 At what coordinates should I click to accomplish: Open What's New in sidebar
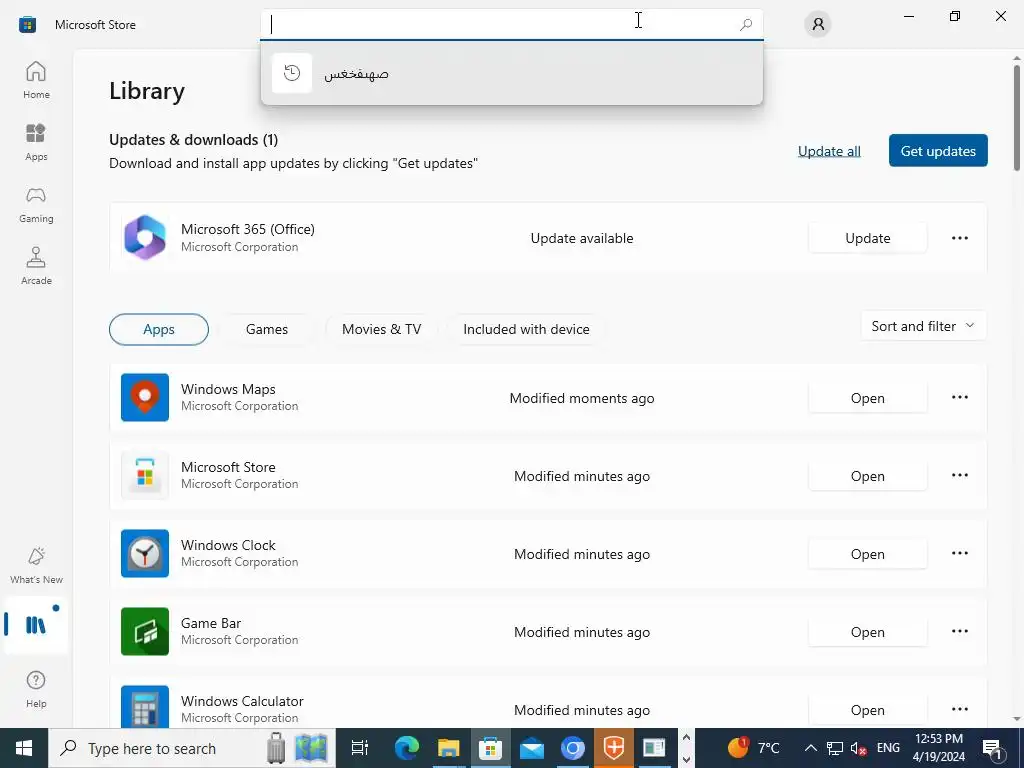tap(36, 566)
